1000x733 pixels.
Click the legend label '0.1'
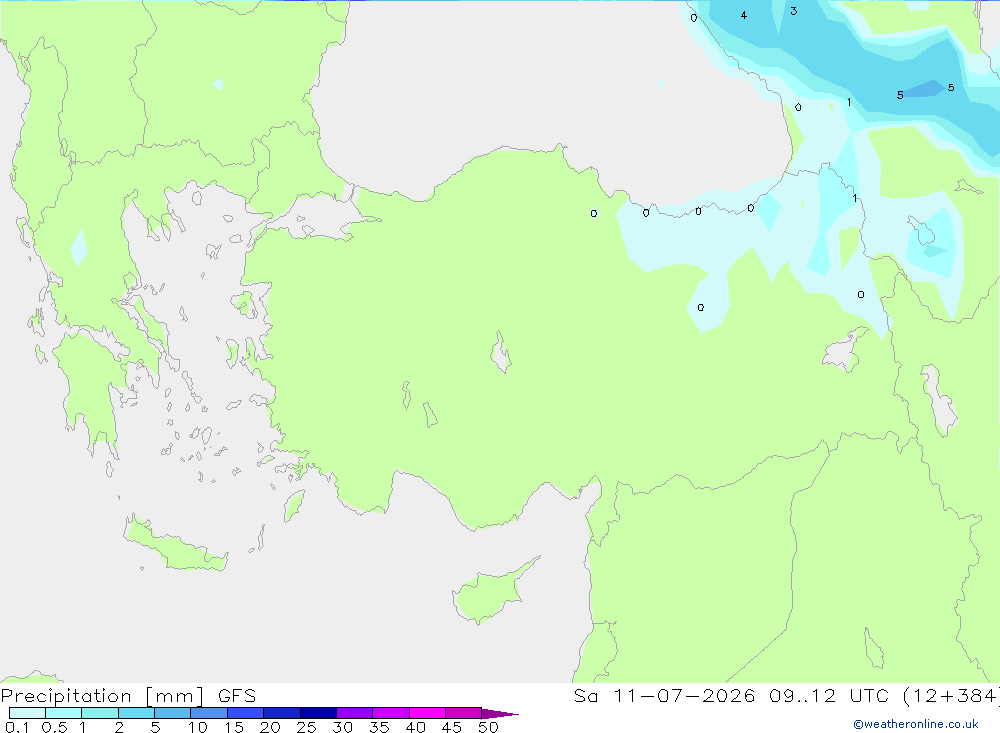point(17,727)
